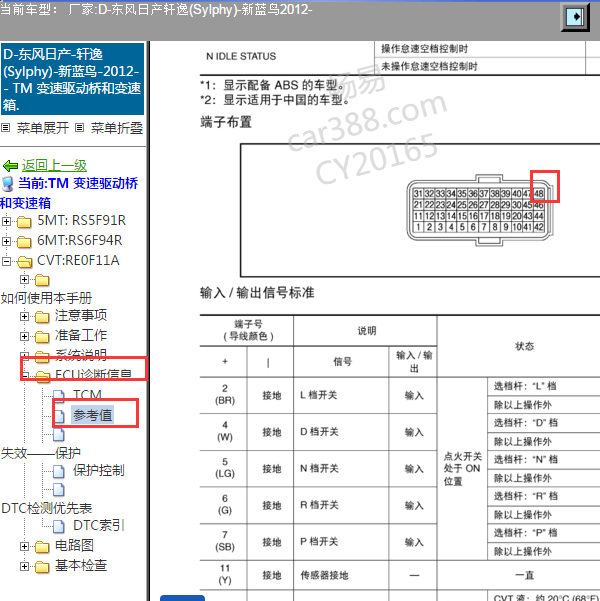The height and width of the screenshot is (601, 600).
Task: Click document icon beside DTC索引
Action: 59,526
